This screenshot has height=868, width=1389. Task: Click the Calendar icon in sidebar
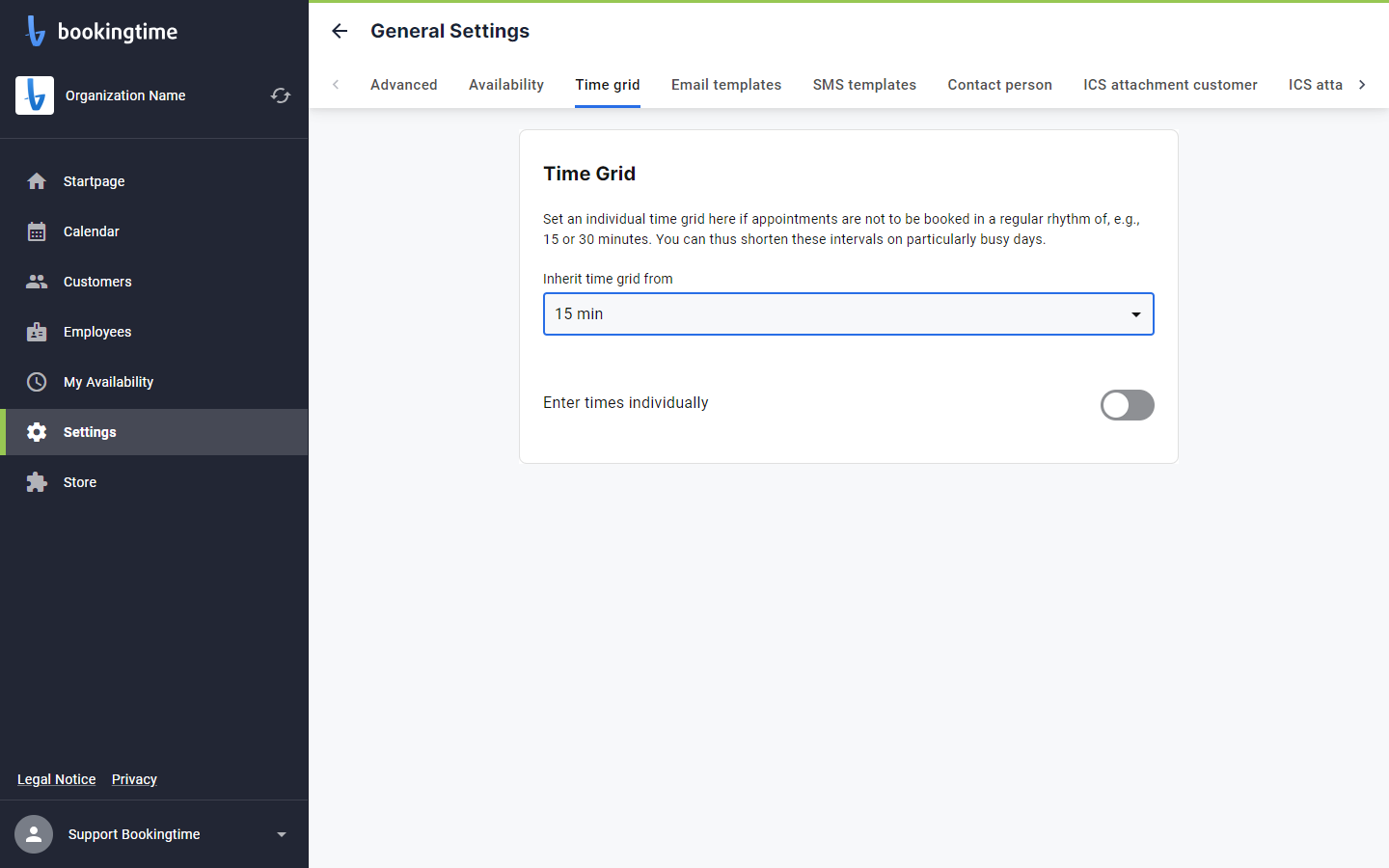tap(37, 231)
